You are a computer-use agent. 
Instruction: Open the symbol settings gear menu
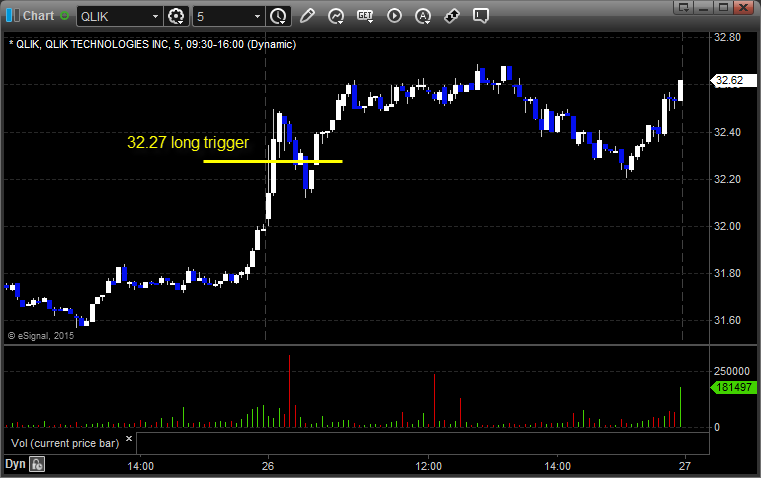pyautogui.click(x=176, y=16)
